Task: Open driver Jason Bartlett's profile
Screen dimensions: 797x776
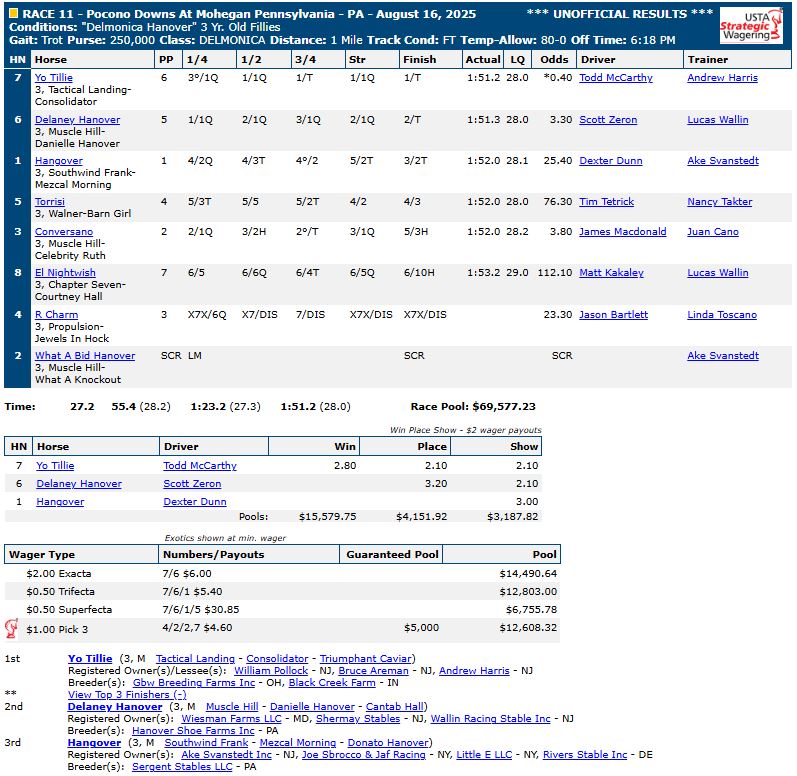Action: point(613,315)
